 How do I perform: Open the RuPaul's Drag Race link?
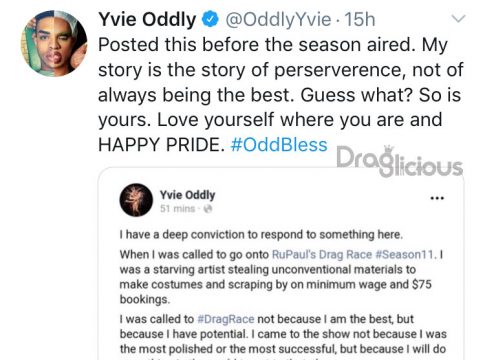pyautogui.click(x=322, y=255)
